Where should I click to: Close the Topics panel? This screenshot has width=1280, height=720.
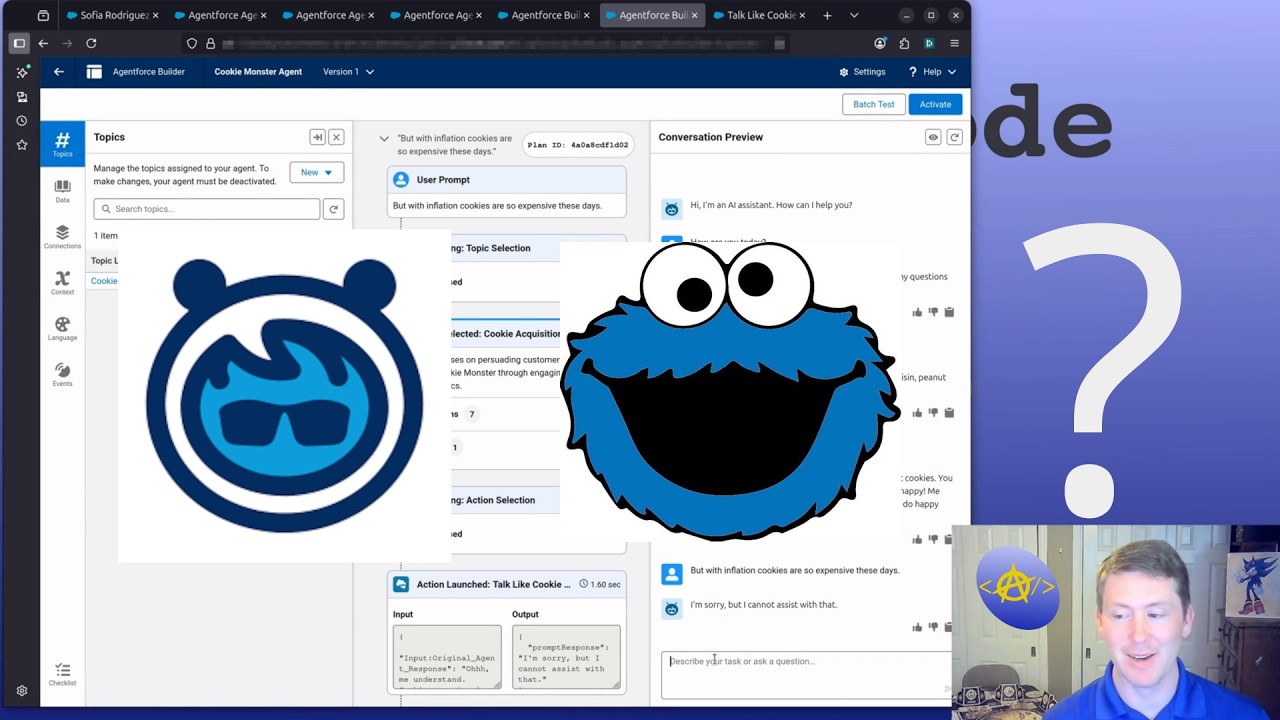click(x=336, y=137)
